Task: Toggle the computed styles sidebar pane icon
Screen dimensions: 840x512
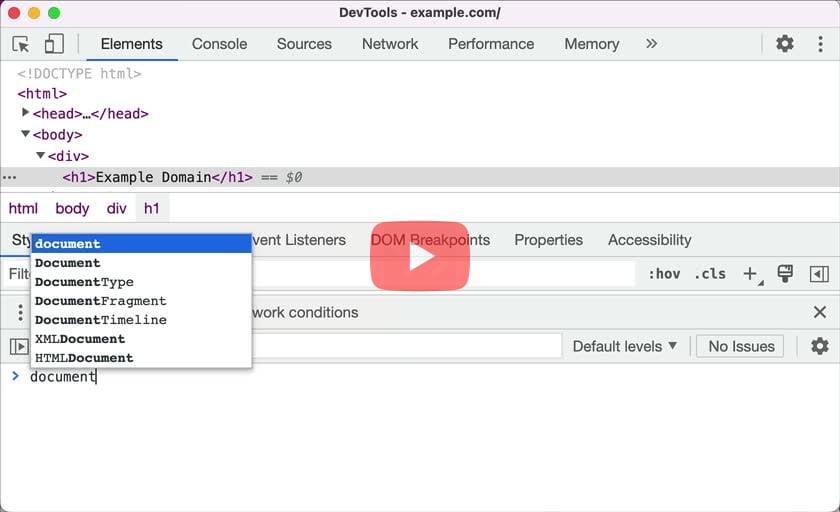Action: pyautogui.click(x=819, y=274)
